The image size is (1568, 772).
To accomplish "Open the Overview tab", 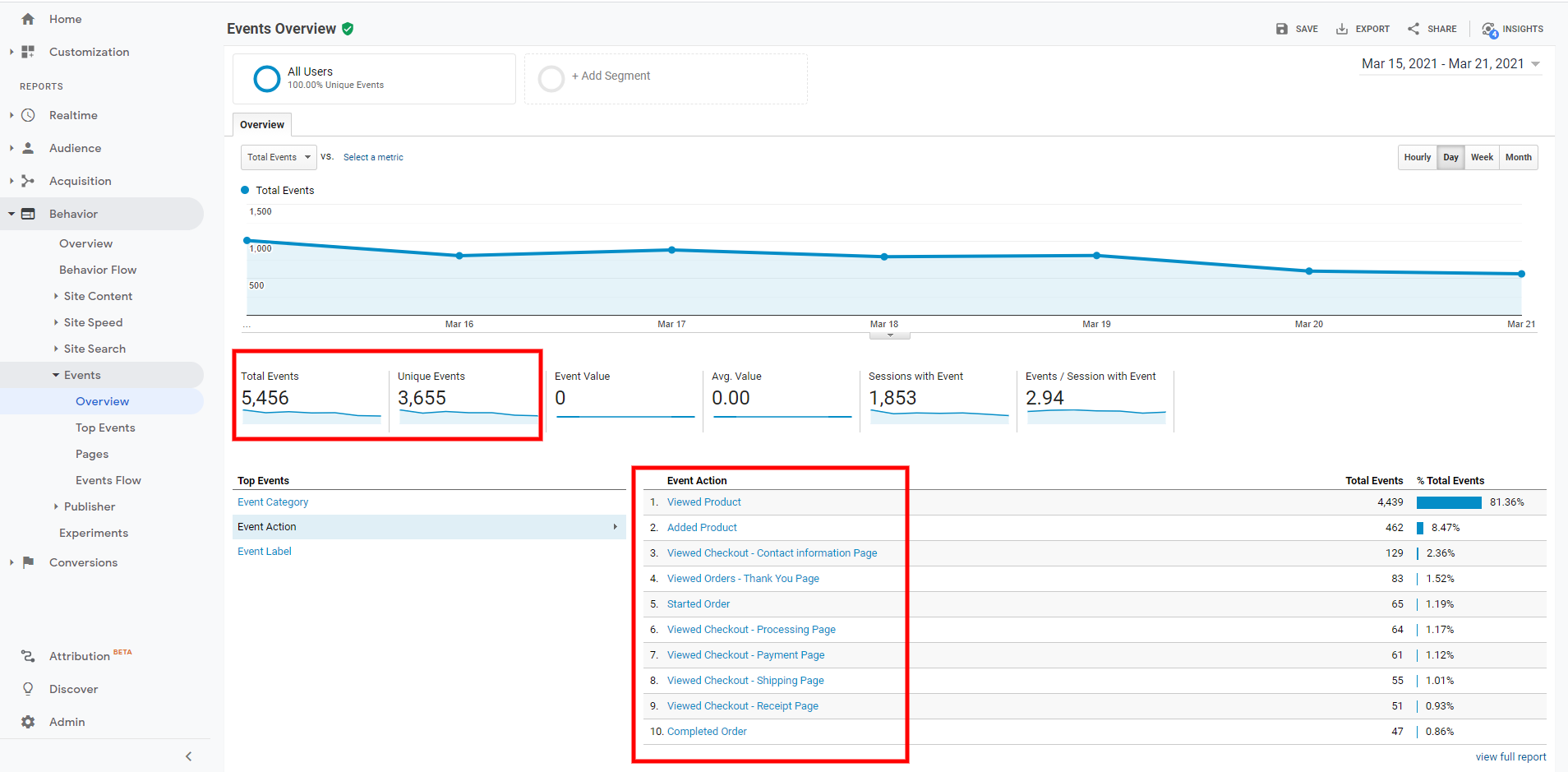I will click(262, 125).
